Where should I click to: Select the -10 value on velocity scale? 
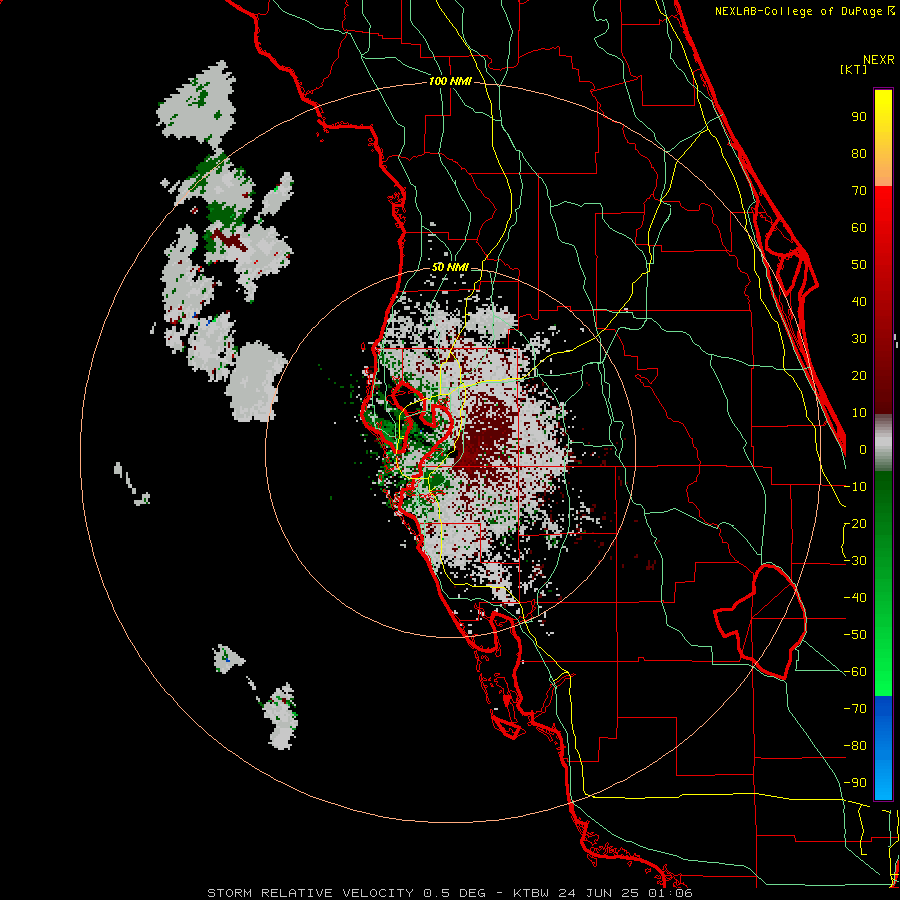(x=855, y=487)
